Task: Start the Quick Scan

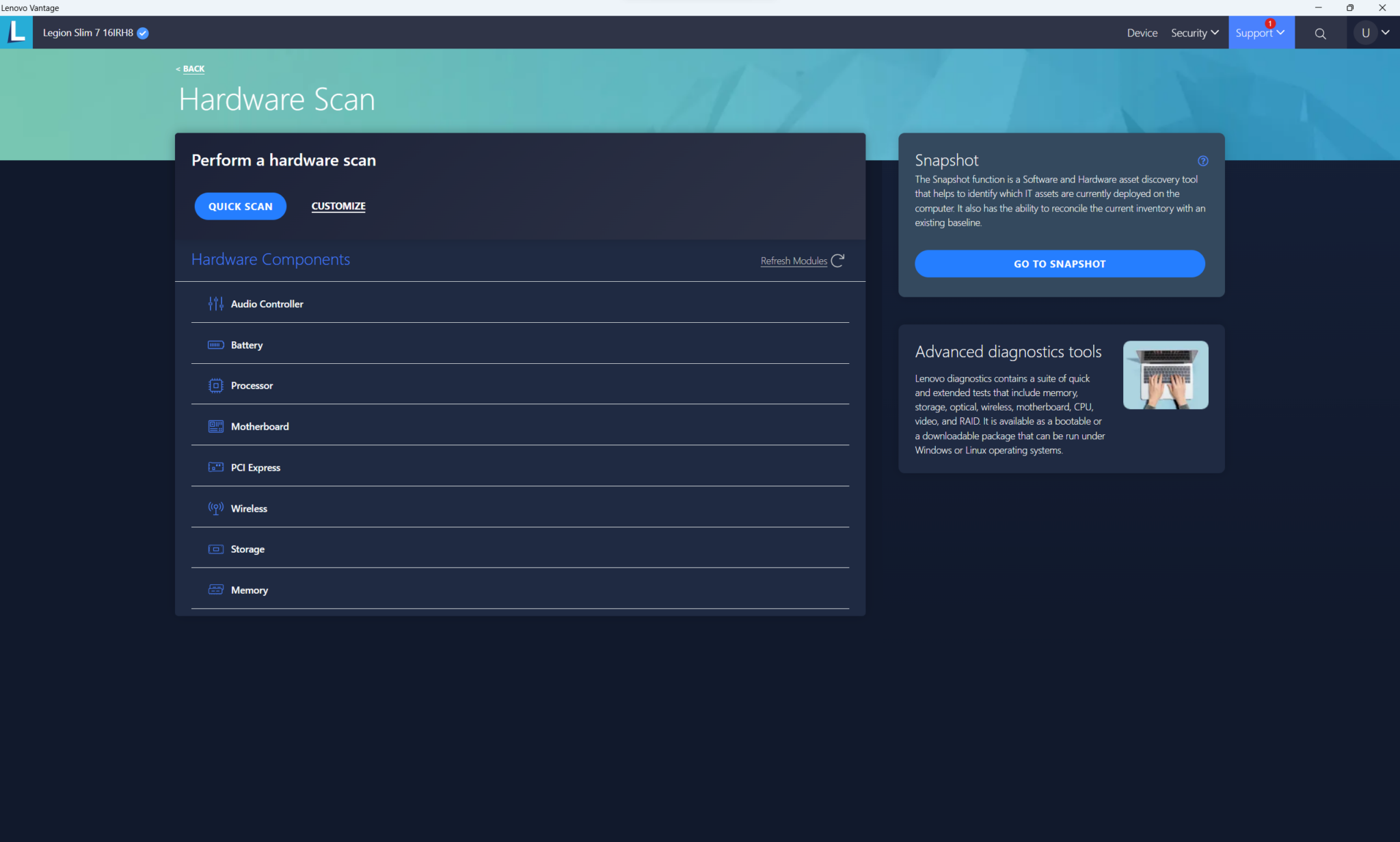Action: [x=240, y=206]
